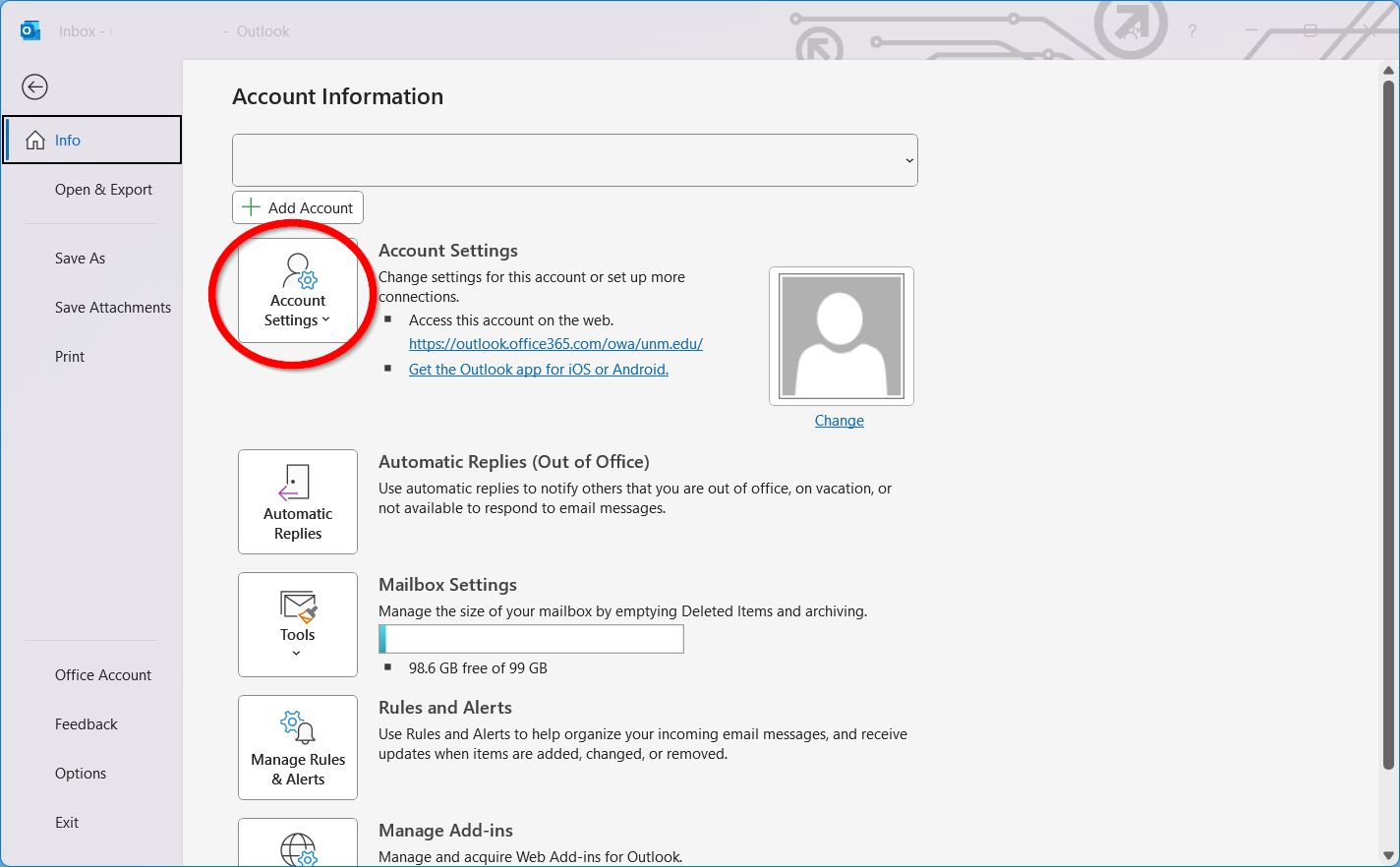Image resolution: width=1400 pixels, height=867 pixels.
Task: Open Outlook Options
Action: pos(81,774)
